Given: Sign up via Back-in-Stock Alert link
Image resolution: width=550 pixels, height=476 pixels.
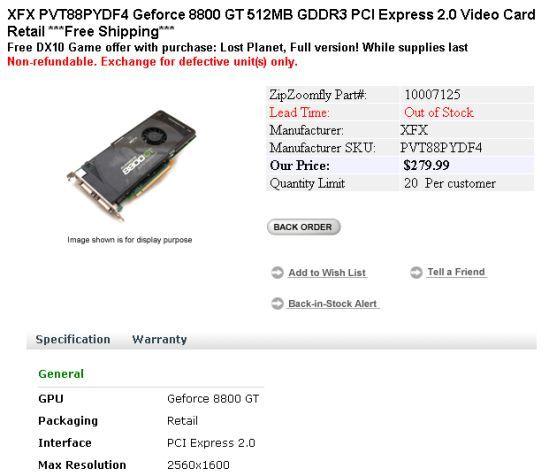Looking at the screenshot, I should (332, 303).
